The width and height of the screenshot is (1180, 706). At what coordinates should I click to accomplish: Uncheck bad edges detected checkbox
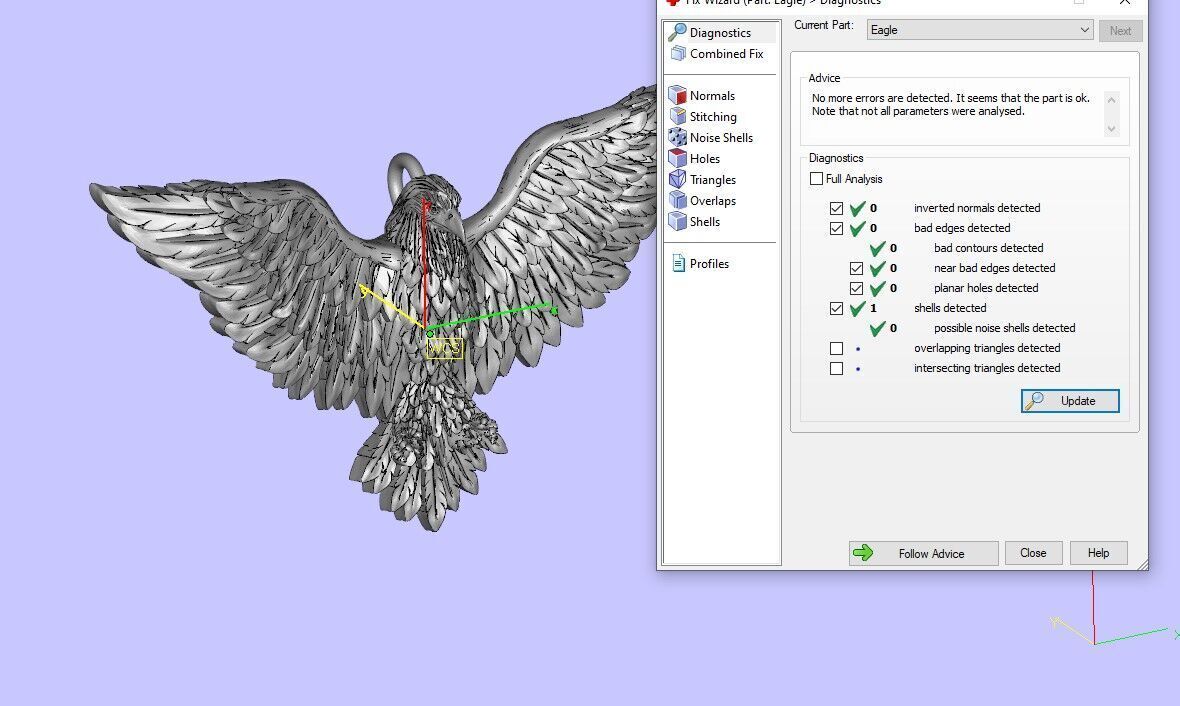click(x=836, y=228)
